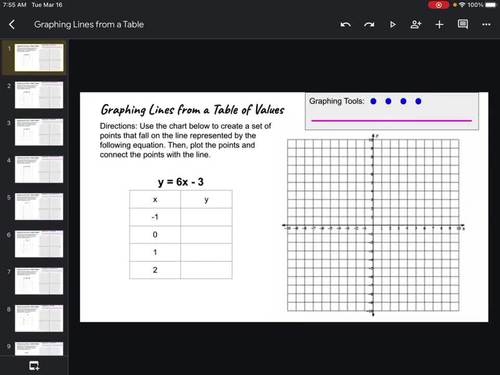Open the share people icon

pos(416,24)
